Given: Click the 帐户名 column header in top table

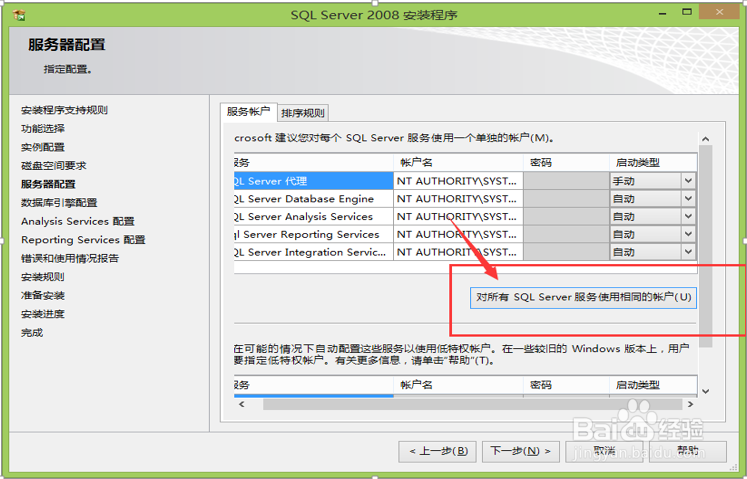Looking at the screenshot, I should (x=458, y=163).
